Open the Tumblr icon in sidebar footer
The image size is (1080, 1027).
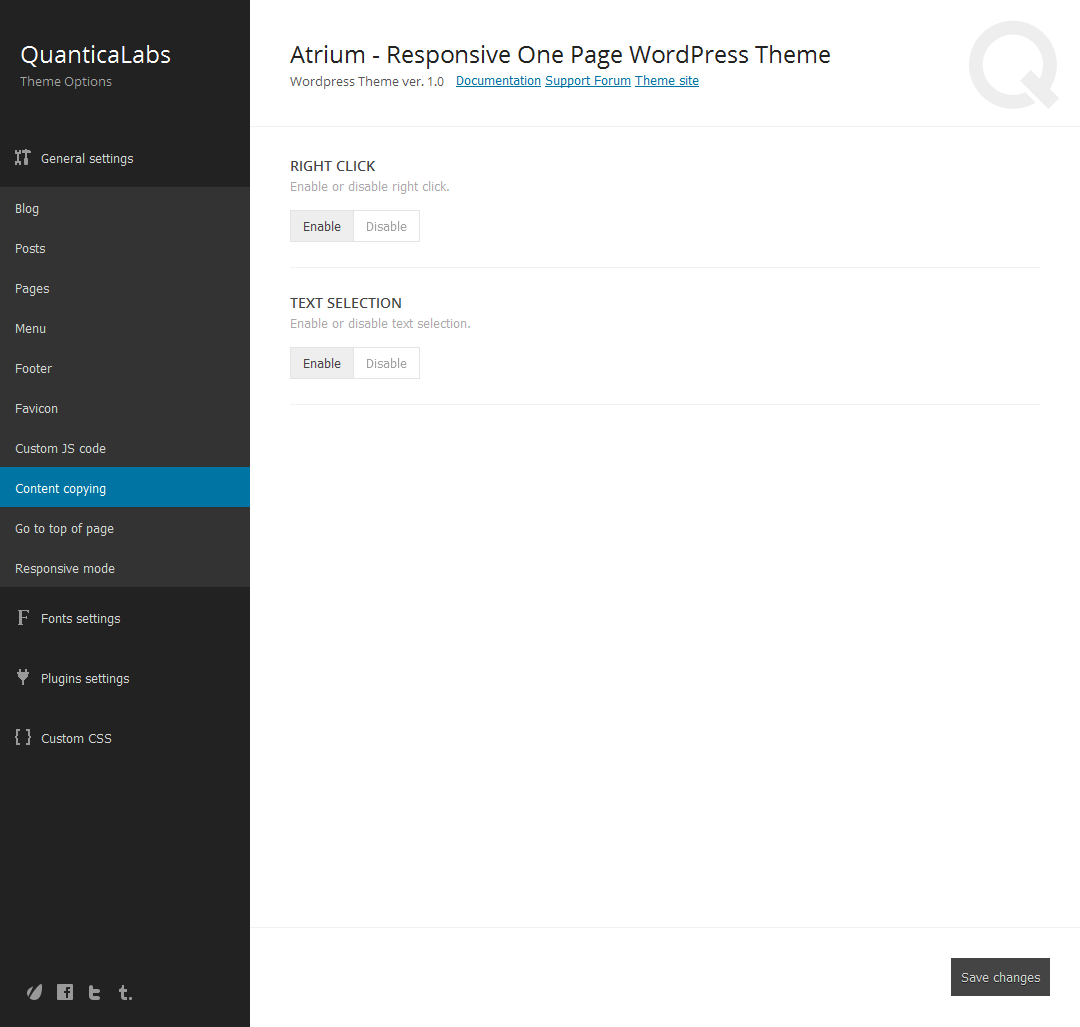125,992
